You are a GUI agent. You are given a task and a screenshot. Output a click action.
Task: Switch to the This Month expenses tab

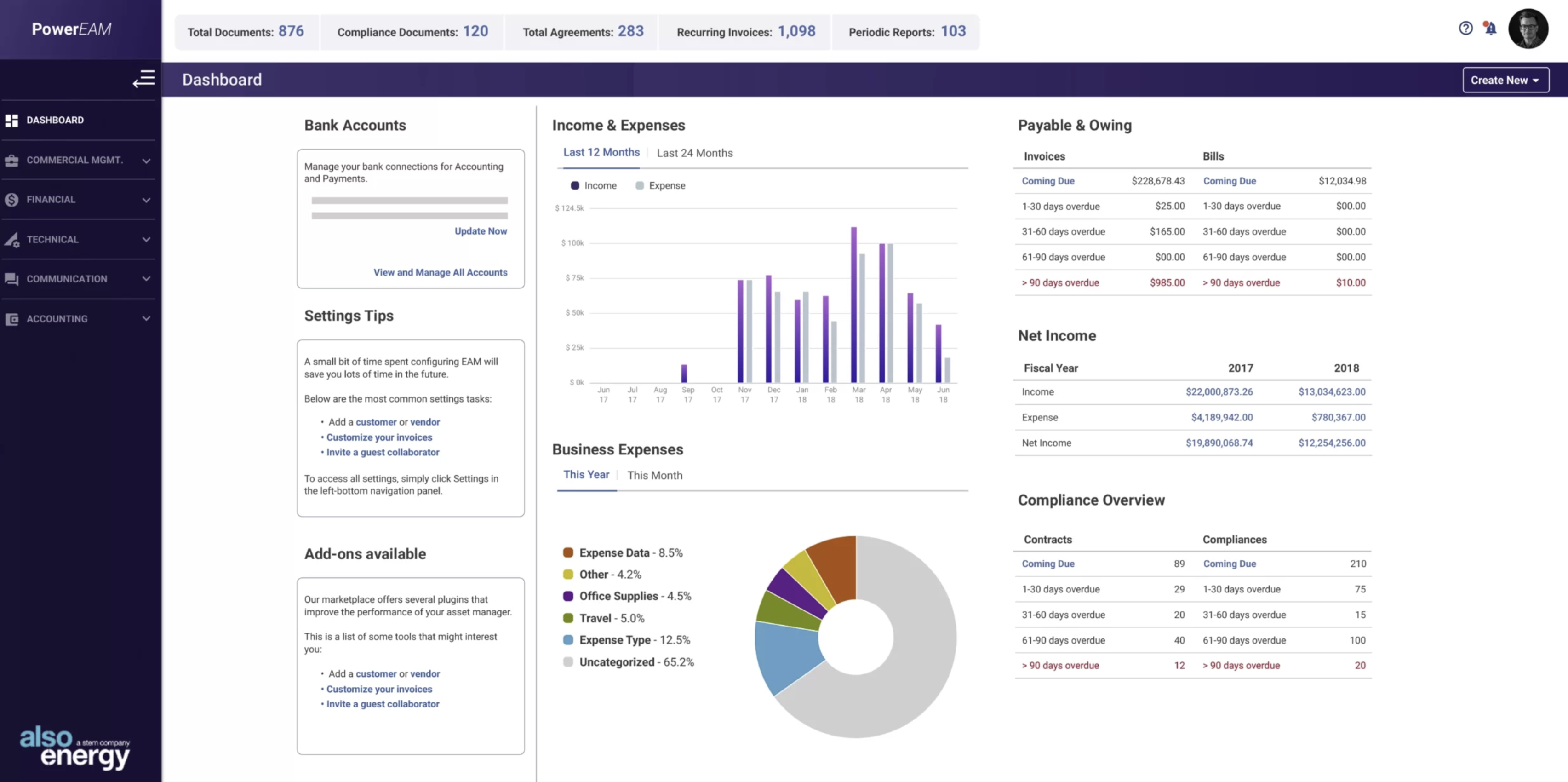click(x=655, y=475)
